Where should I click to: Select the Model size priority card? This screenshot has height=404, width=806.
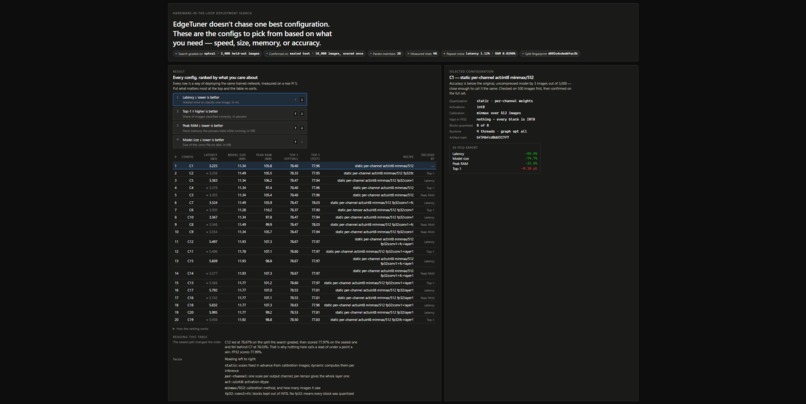(240, 142)
